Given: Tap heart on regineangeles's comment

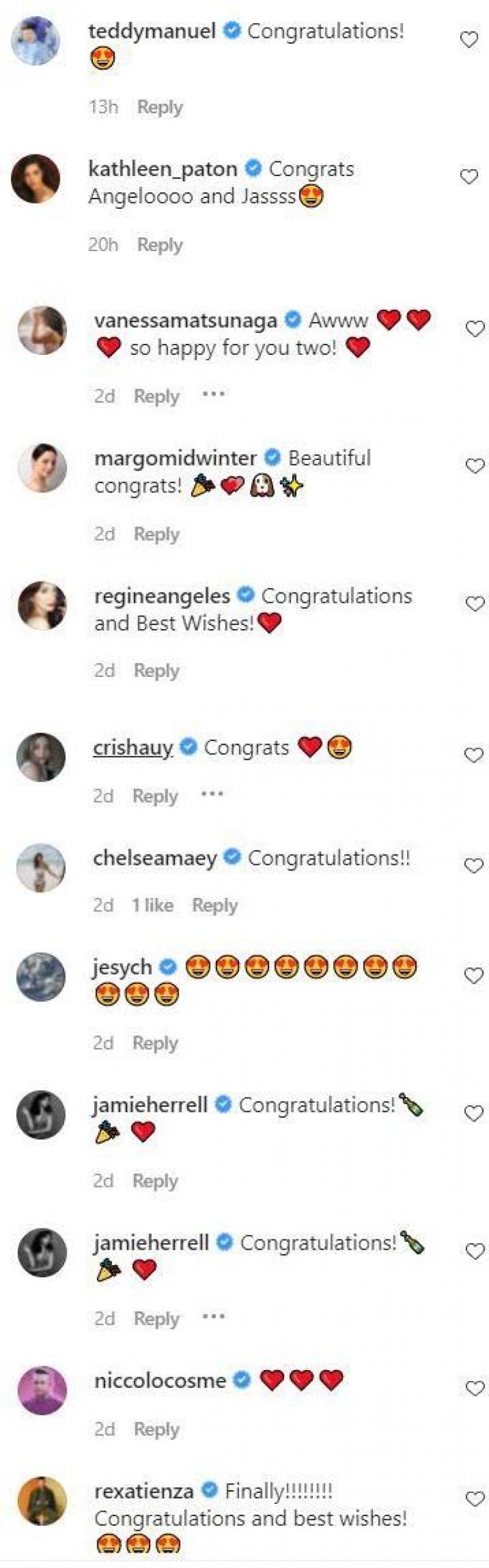Looking at the screenshot, I should coord(475,604).
